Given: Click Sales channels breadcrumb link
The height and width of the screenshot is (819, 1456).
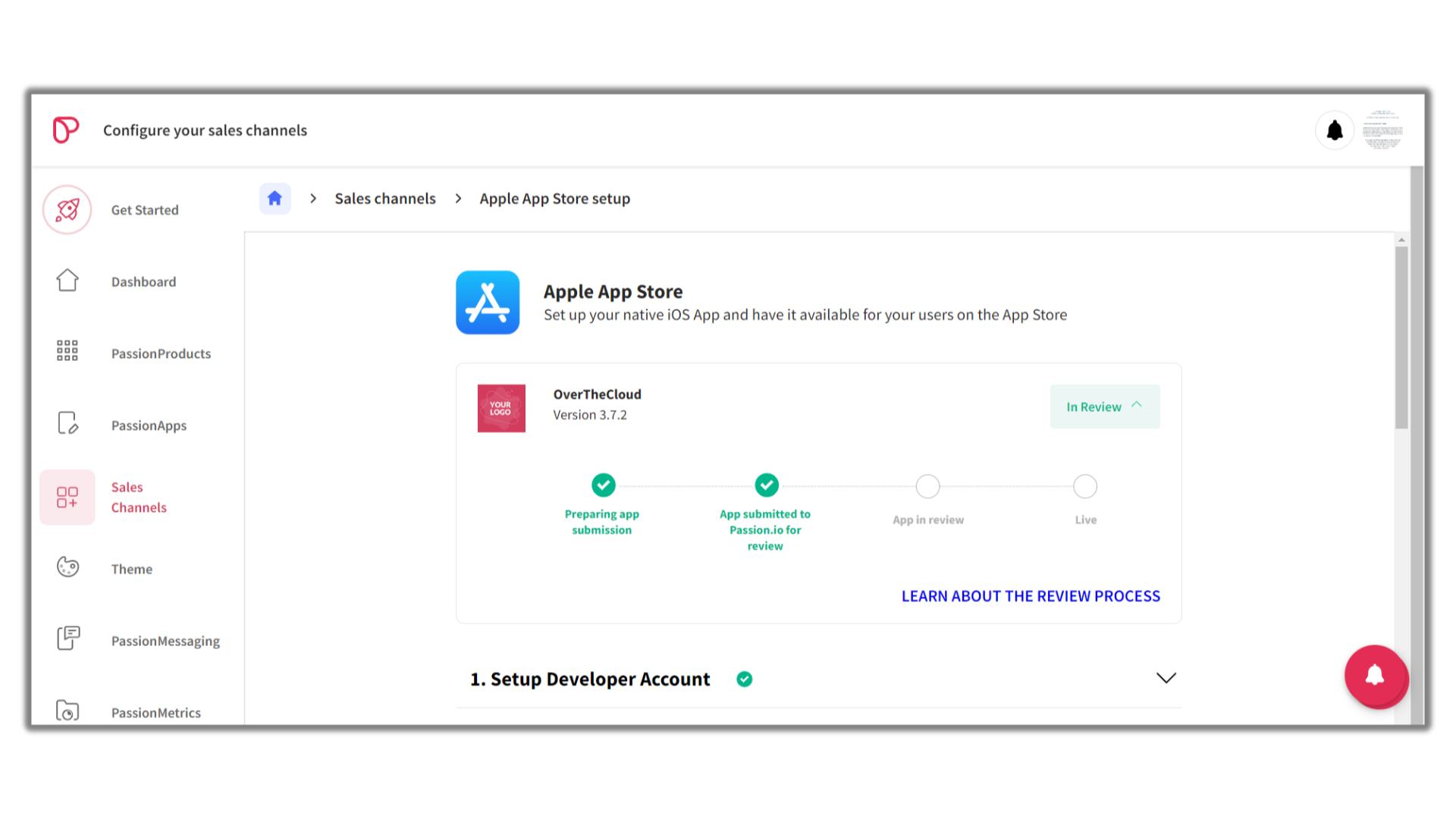Looking at the screenshot, I should 385,199.
